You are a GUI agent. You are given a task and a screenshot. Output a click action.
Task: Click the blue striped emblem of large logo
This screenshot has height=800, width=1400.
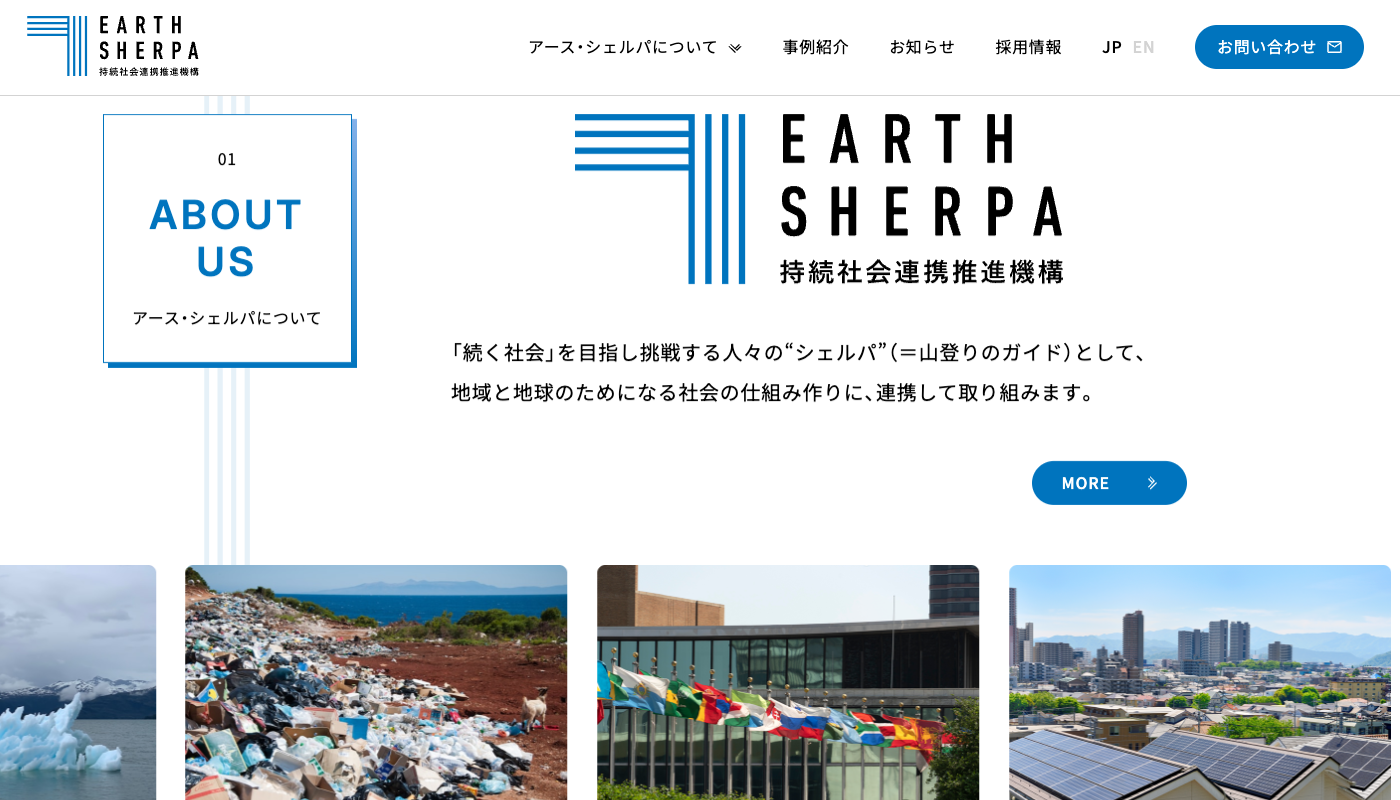point(660,198)
